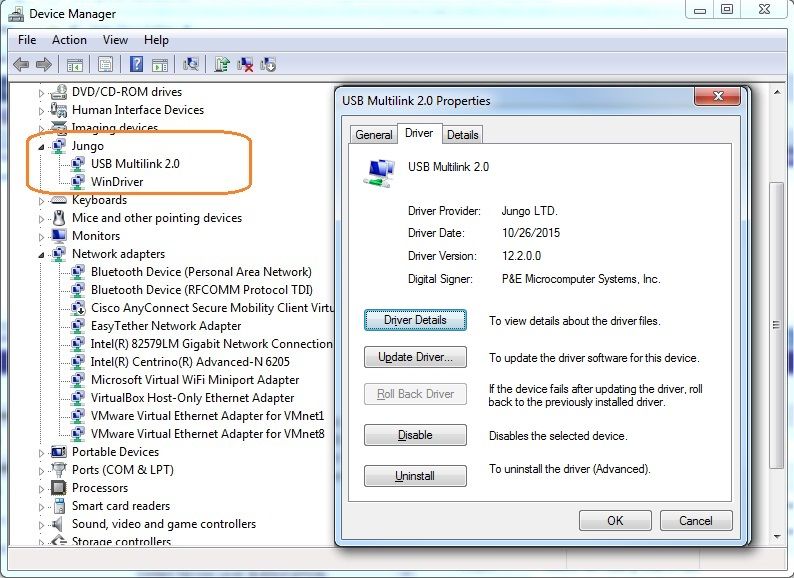
Task: Click the DVD/CD-ROM drives icon
Action: pyautogui.click(x=59, y=92)
